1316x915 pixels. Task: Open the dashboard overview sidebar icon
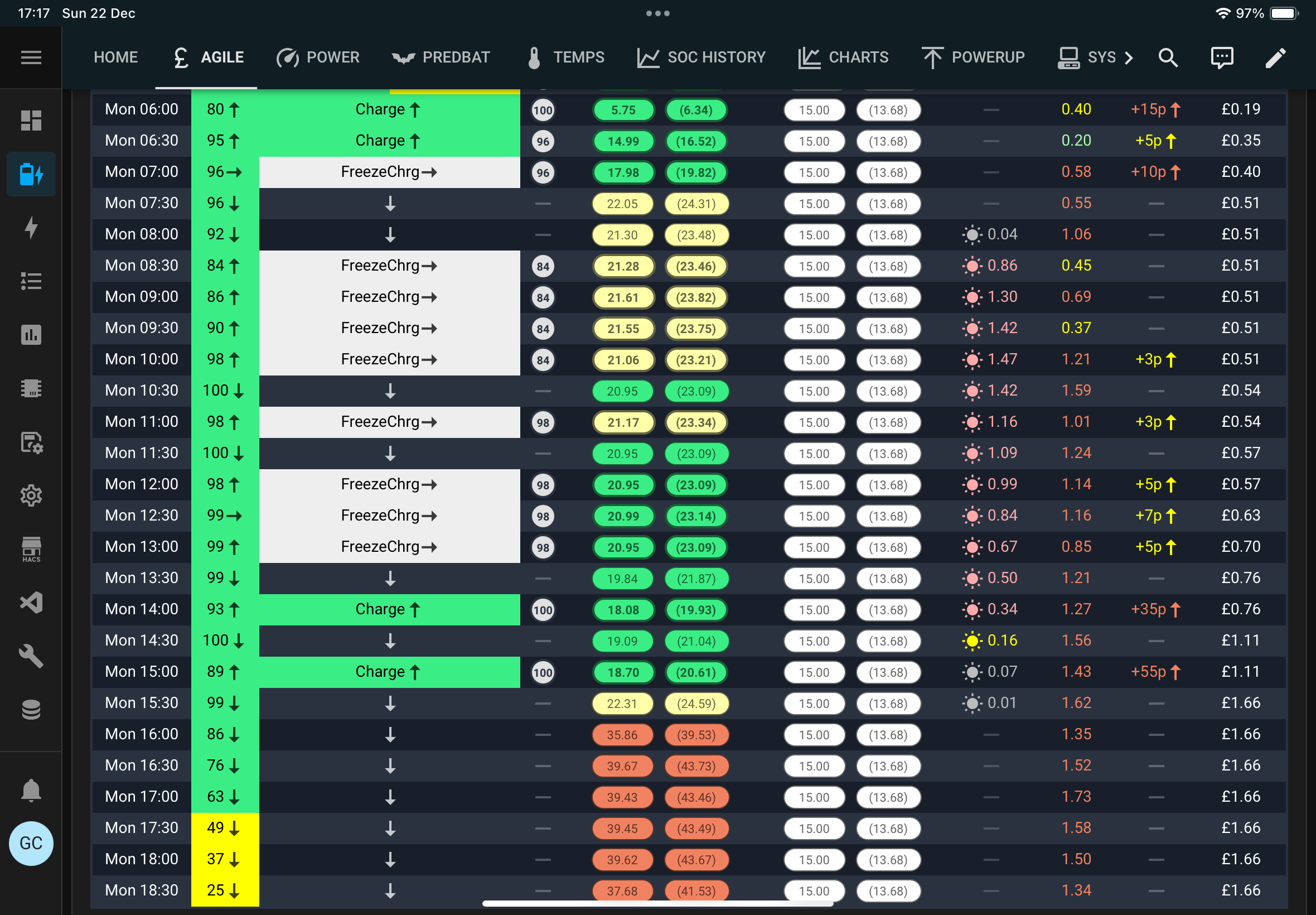pos(31,121)
